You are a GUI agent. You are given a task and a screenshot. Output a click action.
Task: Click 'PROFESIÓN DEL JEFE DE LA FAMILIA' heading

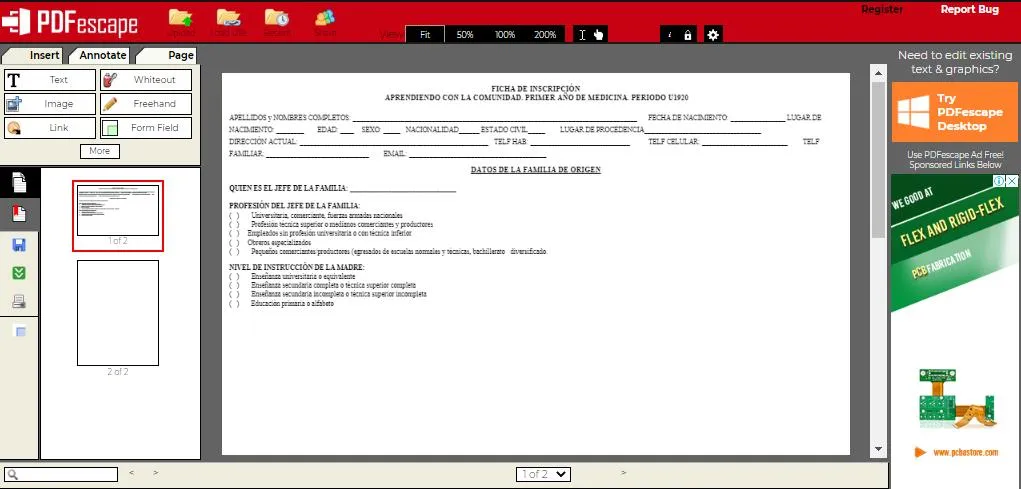point(294,206)
